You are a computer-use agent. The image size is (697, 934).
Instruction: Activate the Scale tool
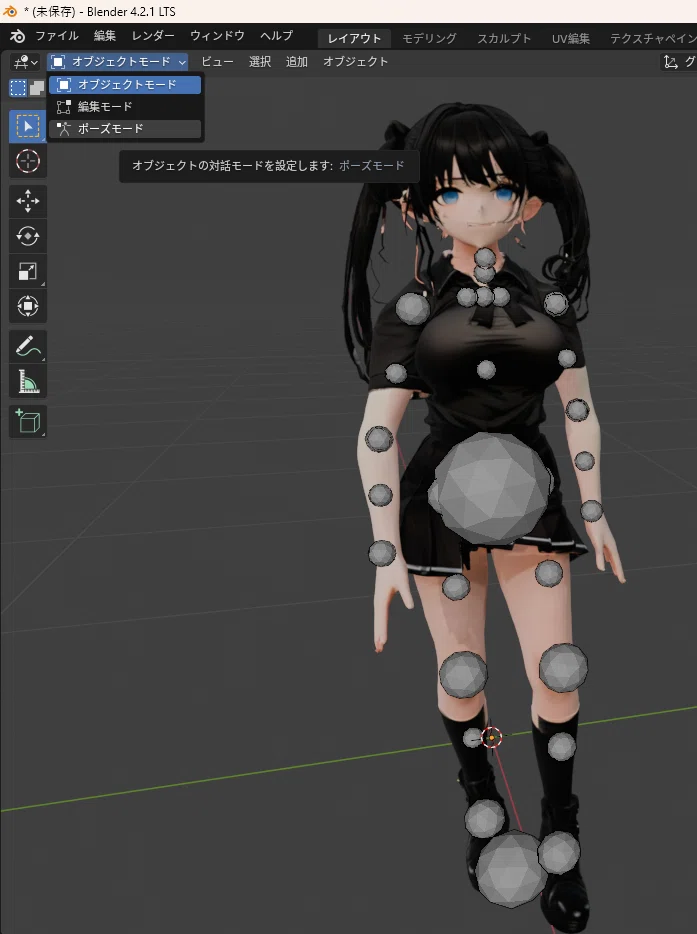[27, 271]
